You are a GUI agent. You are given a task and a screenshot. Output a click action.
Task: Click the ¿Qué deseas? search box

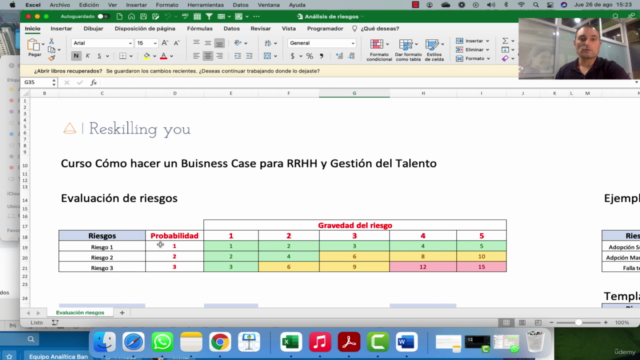pyautogui.click(x=376, y=29)
